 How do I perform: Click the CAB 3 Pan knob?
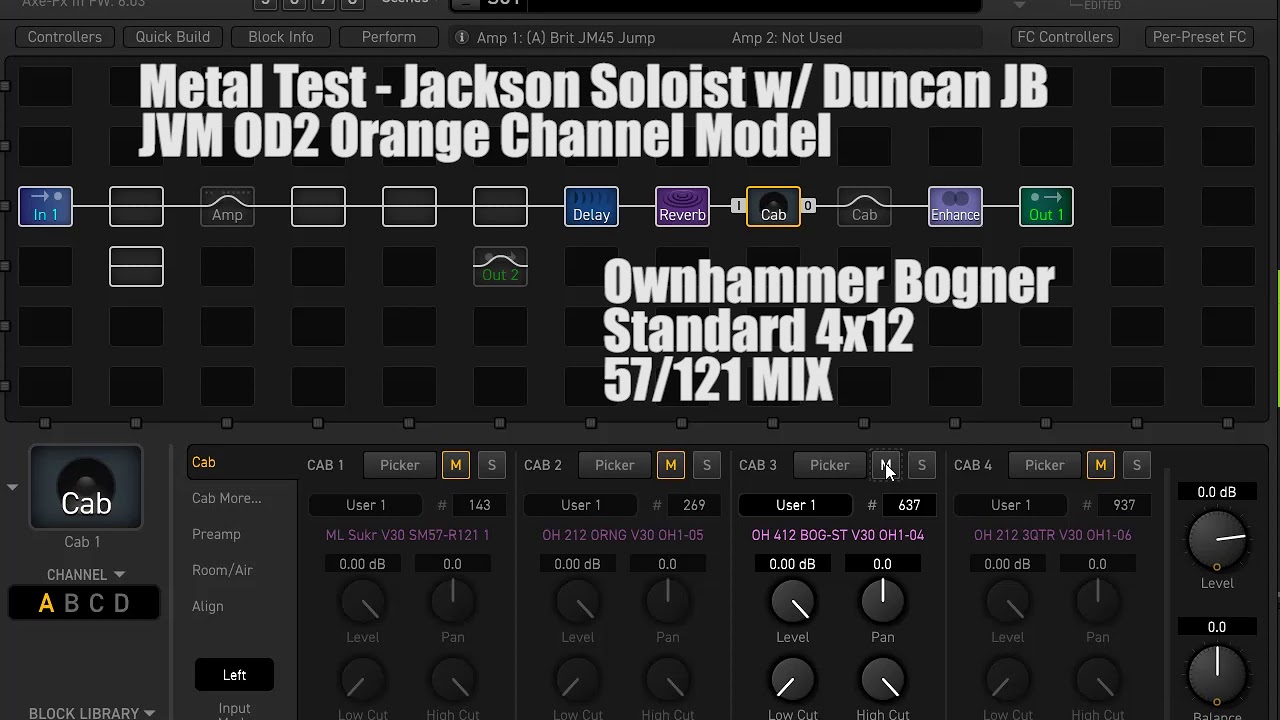[882, 602]
